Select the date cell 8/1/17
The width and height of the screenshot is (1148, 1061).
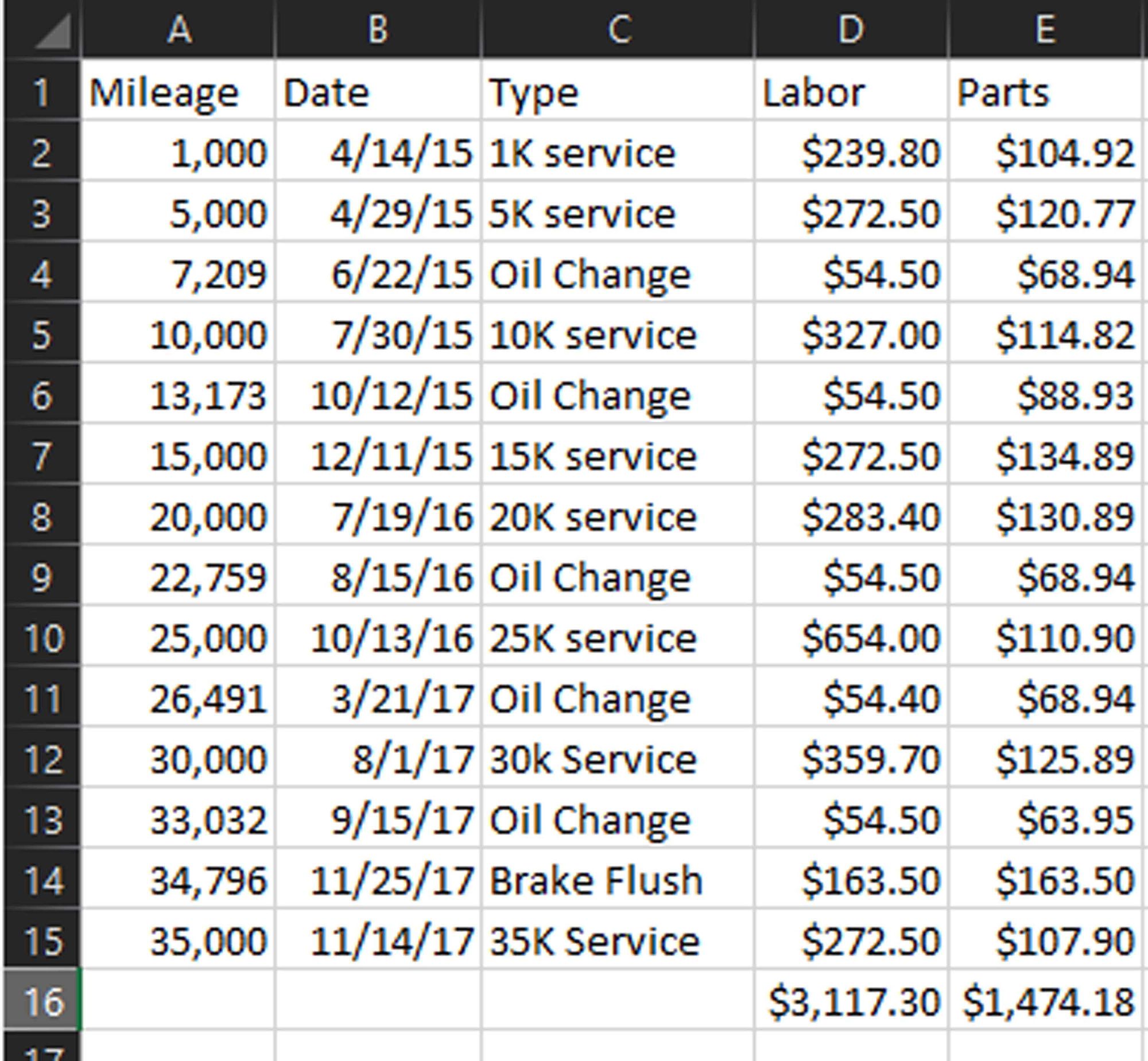[x=378, y=760]
